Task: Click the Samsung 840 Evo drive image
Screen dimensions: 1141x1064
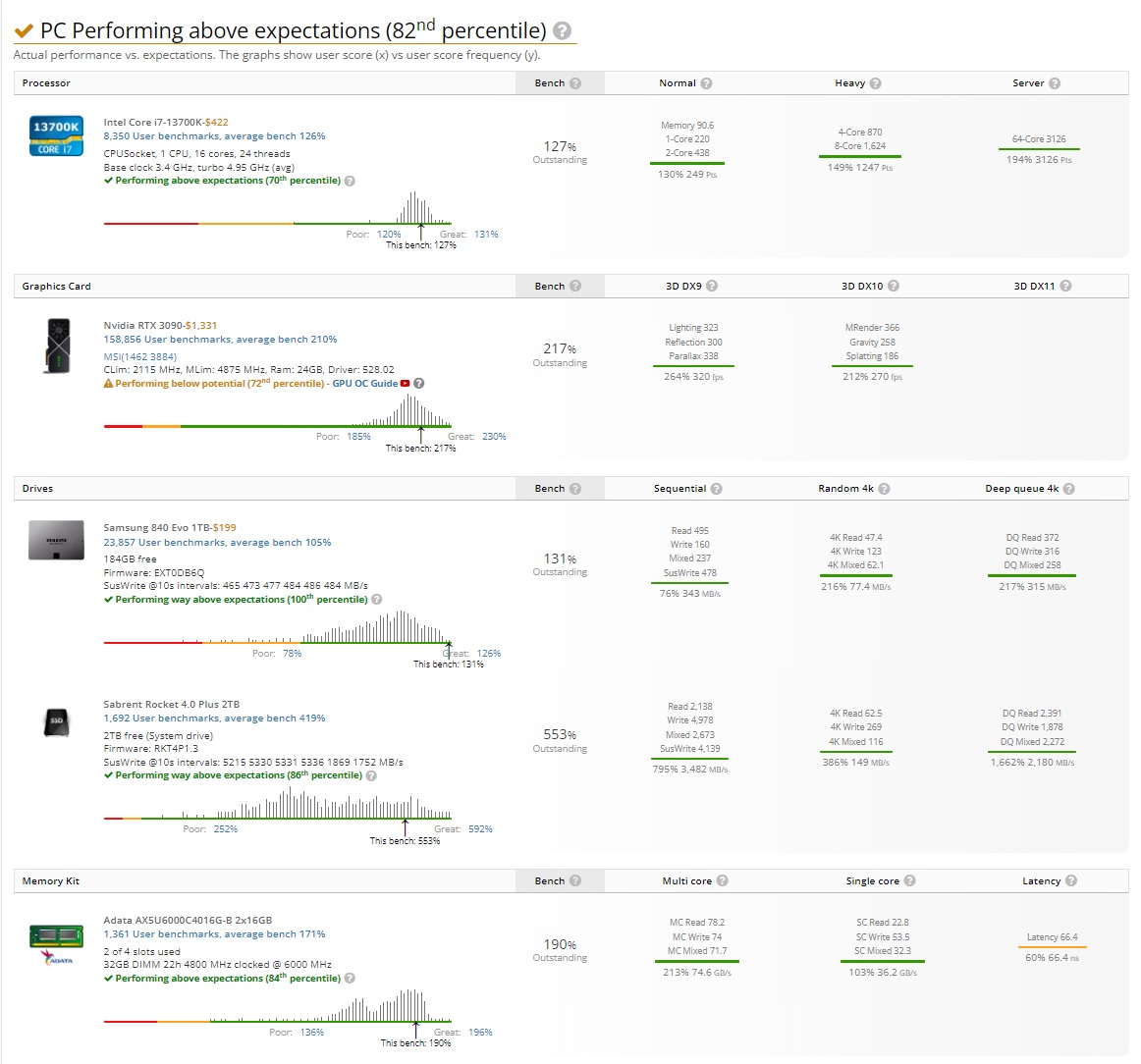Action: [56, 540]
